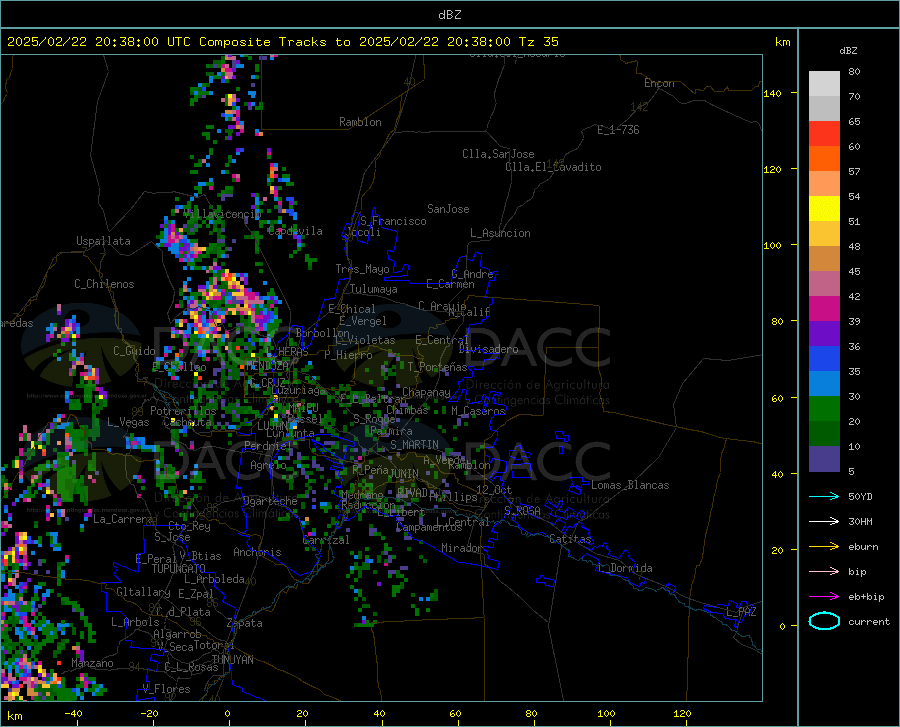900x727 pixels.
Task: Click the La_Carrera label on the map
Action: (123, 519)
